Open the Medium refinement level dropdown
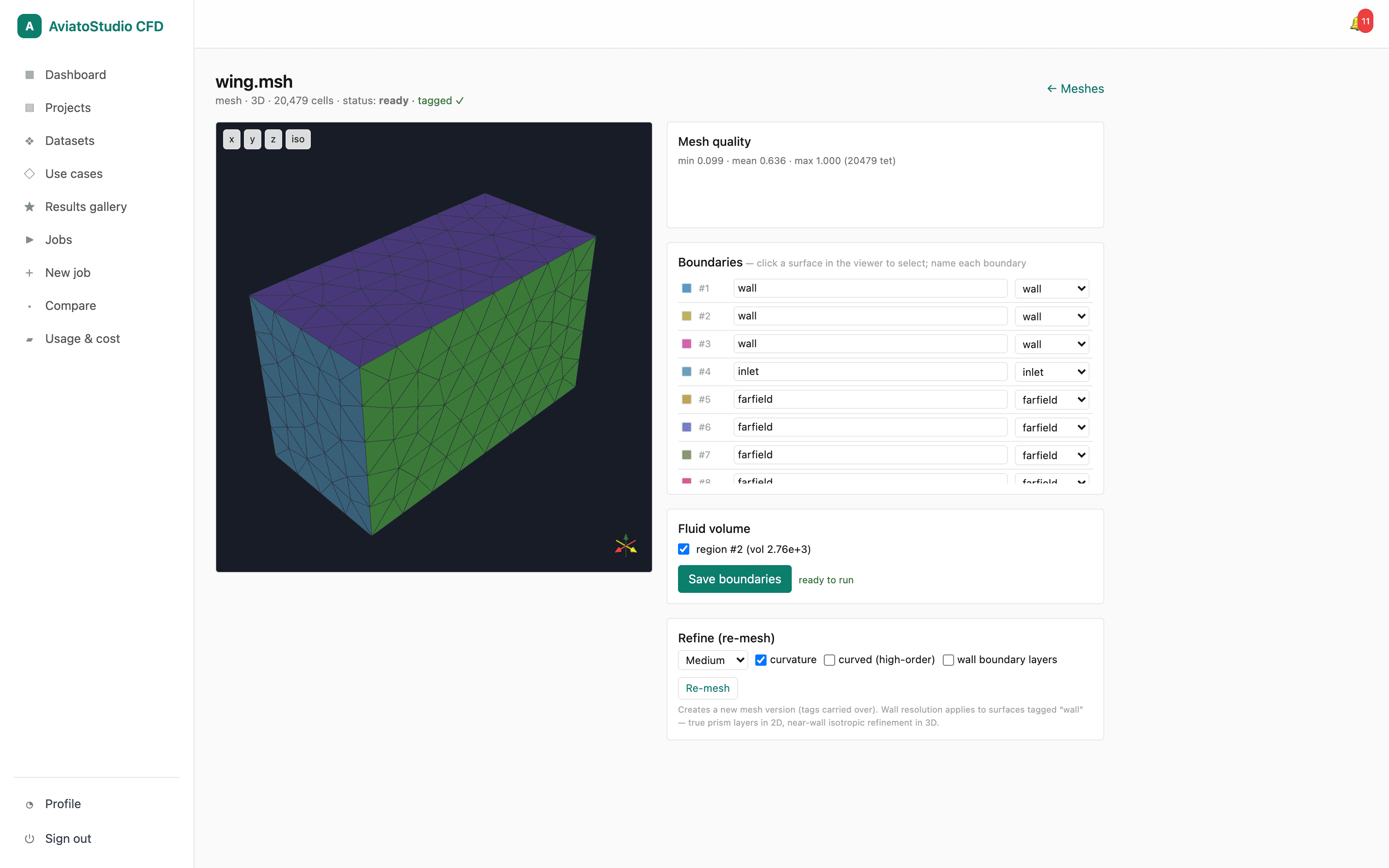Screen dimensions: 1389x868 pyautogui.click(x=713, y=660)
